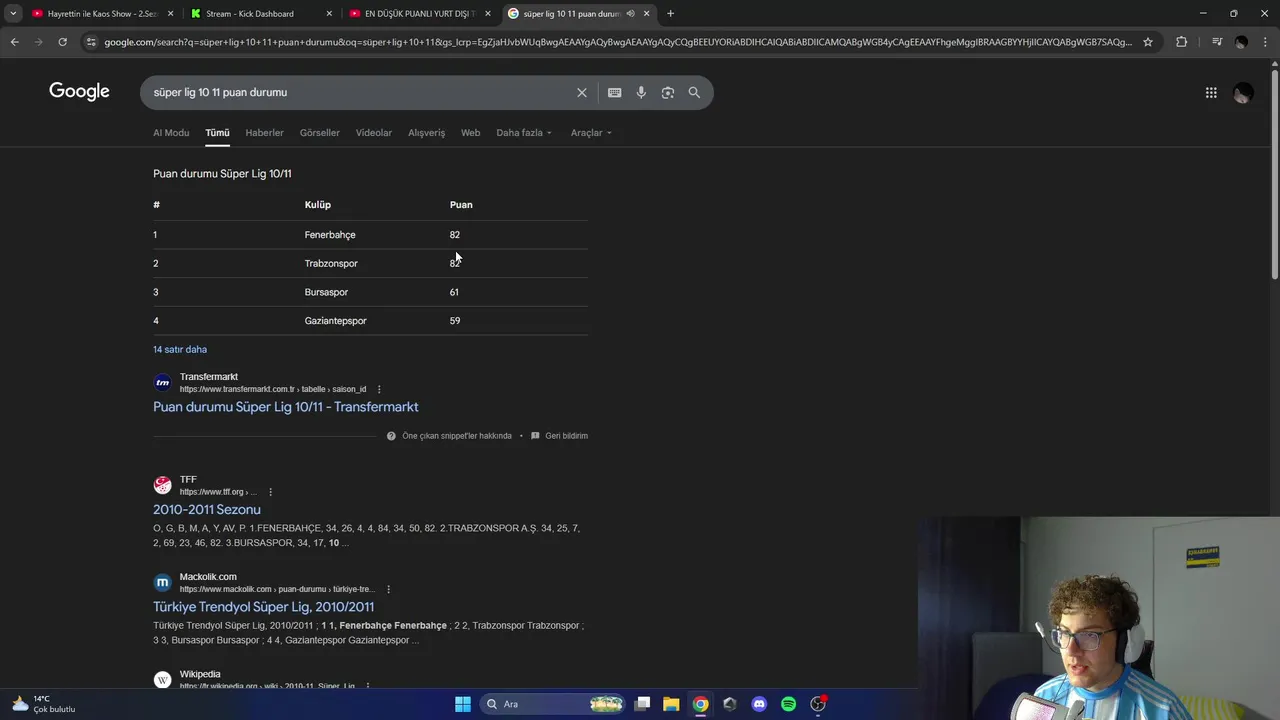This screenshot has height=720, width=1280.
Task: Open the Chrome profile avatar in toolbar
Action: (x=1241, y=42)
